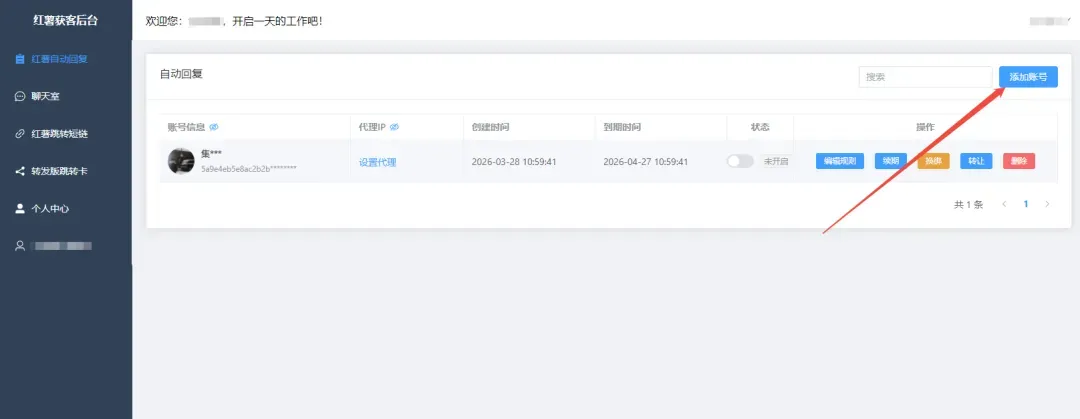Screen dimensions: 1080x419
Task: Click the blurred user name at top right
Action: click(x=1050, y=21)
